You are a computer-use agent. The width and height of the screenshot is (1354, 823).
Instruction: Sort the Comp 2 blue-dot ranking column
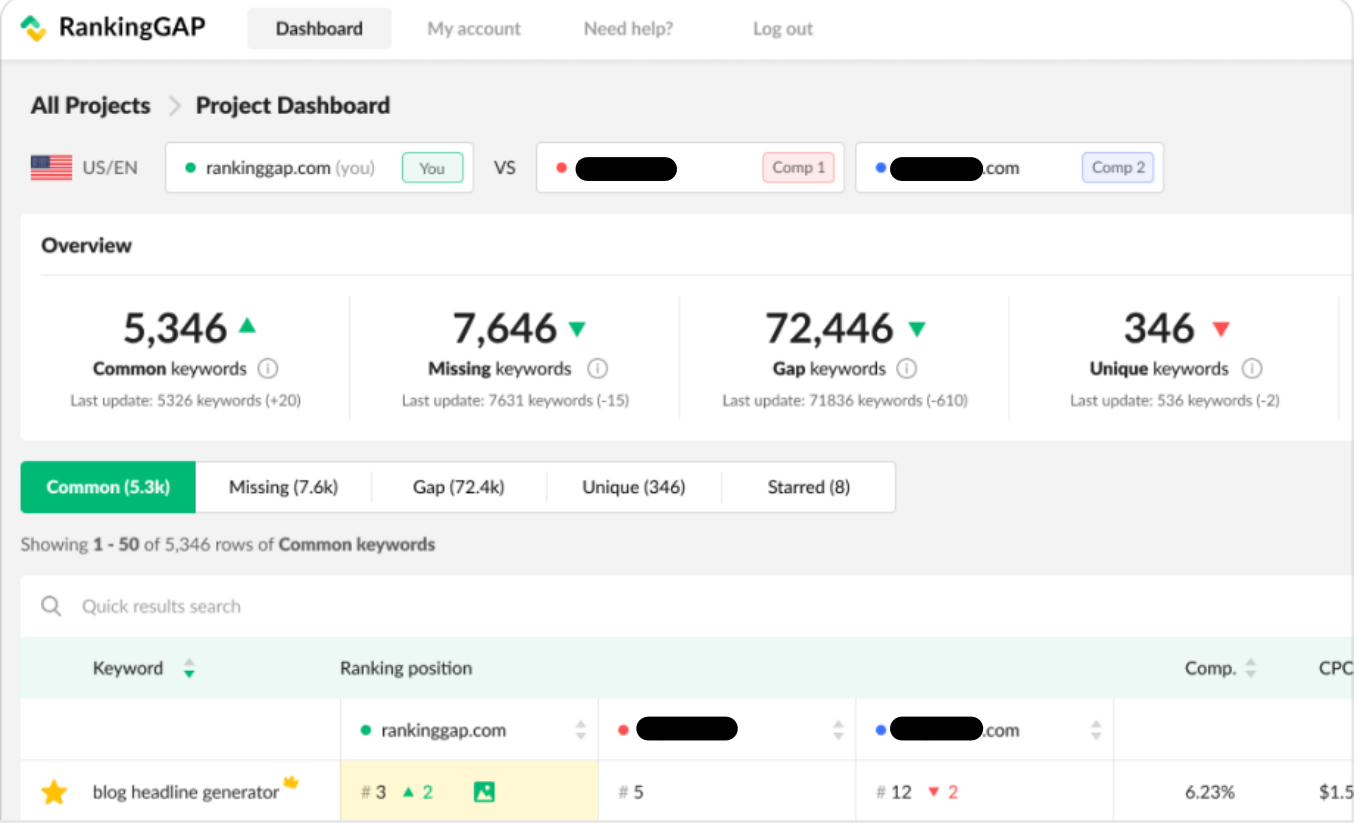[x=1097, y=730]
